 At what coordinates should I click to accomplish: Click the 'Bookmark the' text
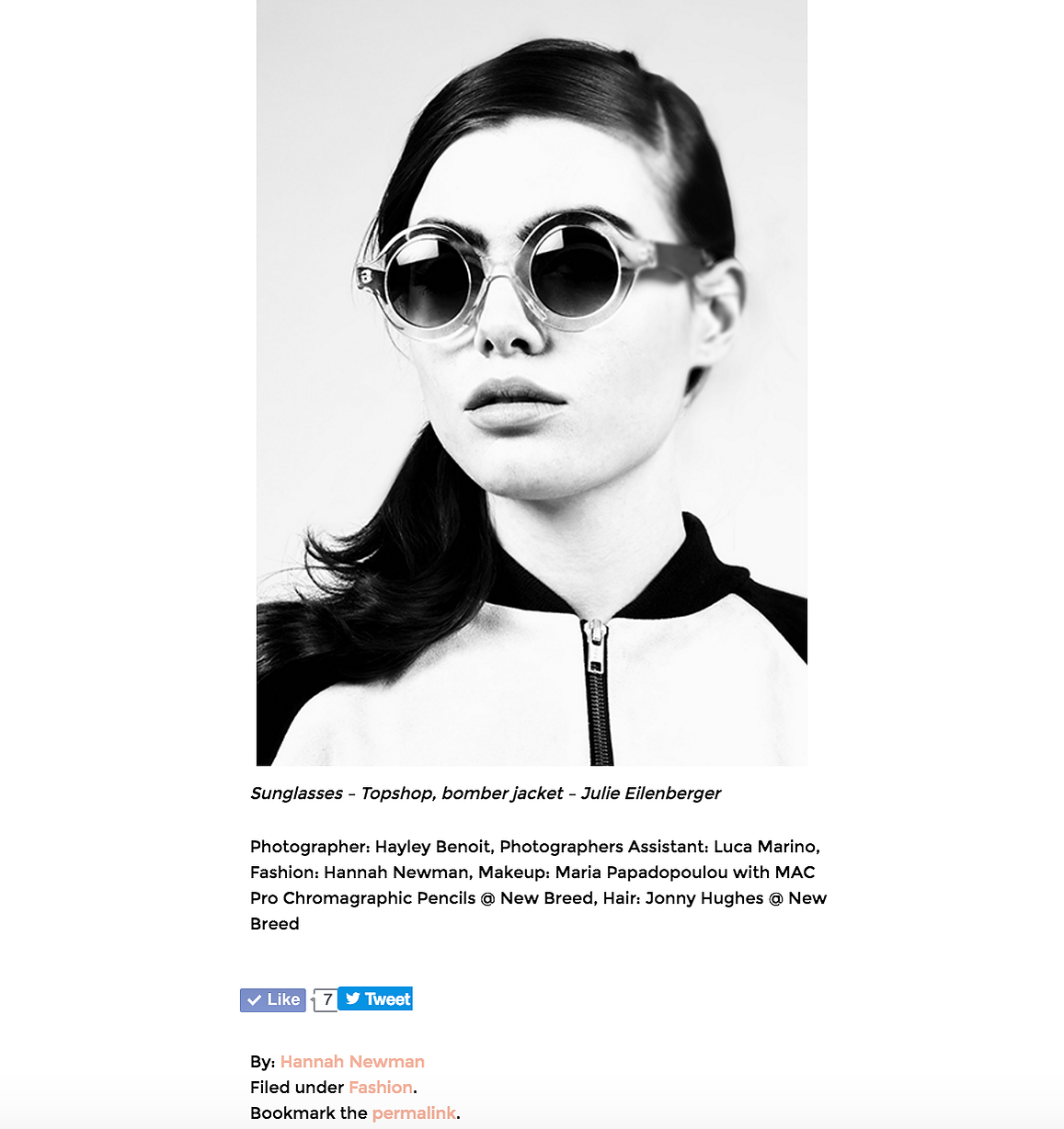309,1113
